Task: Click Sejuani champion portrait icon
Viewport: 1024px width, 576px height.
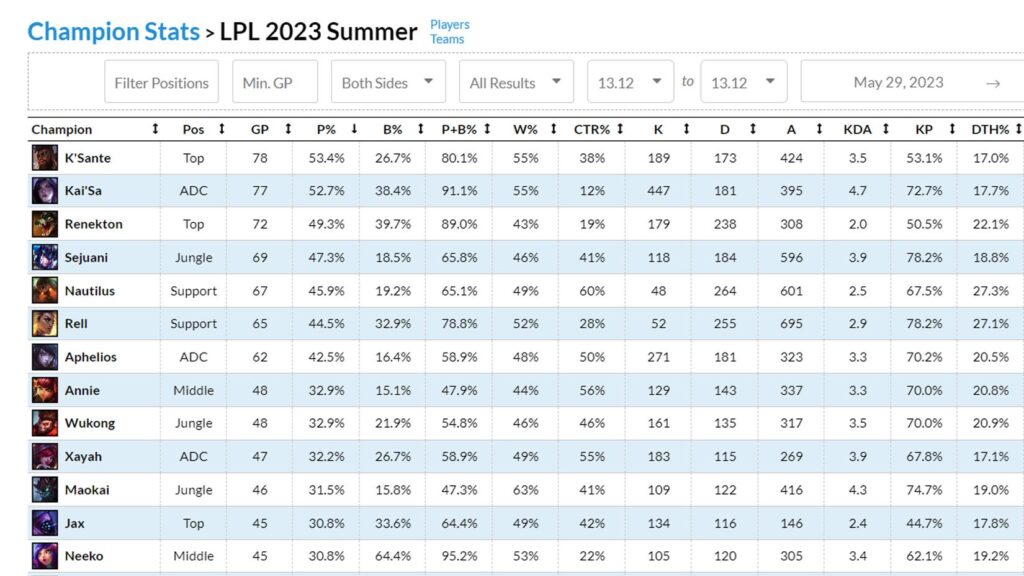Action: click(x=44, y=257)
